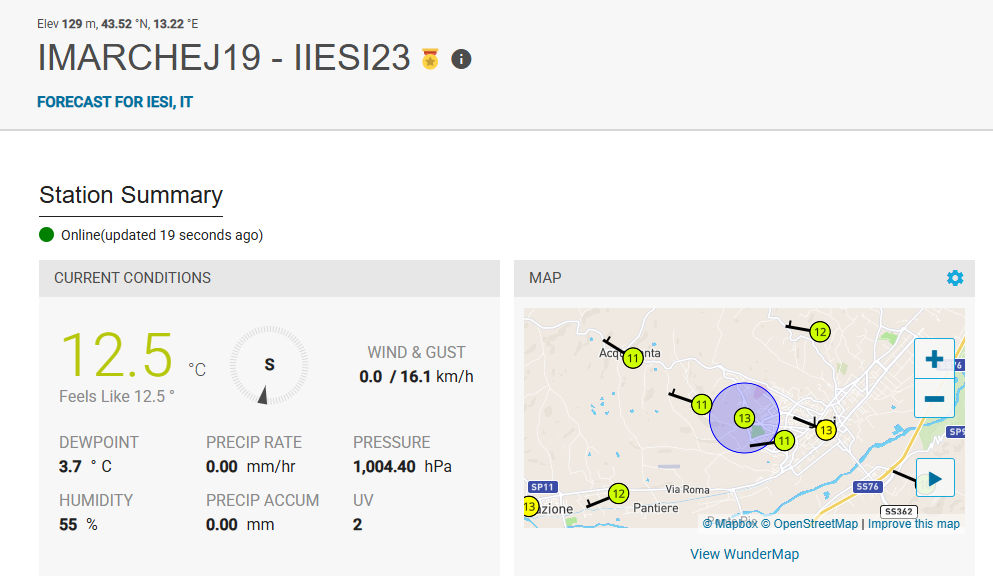Screen dimensions: 993x584
Task: Open map settings gear
Action: coord(955,278)
